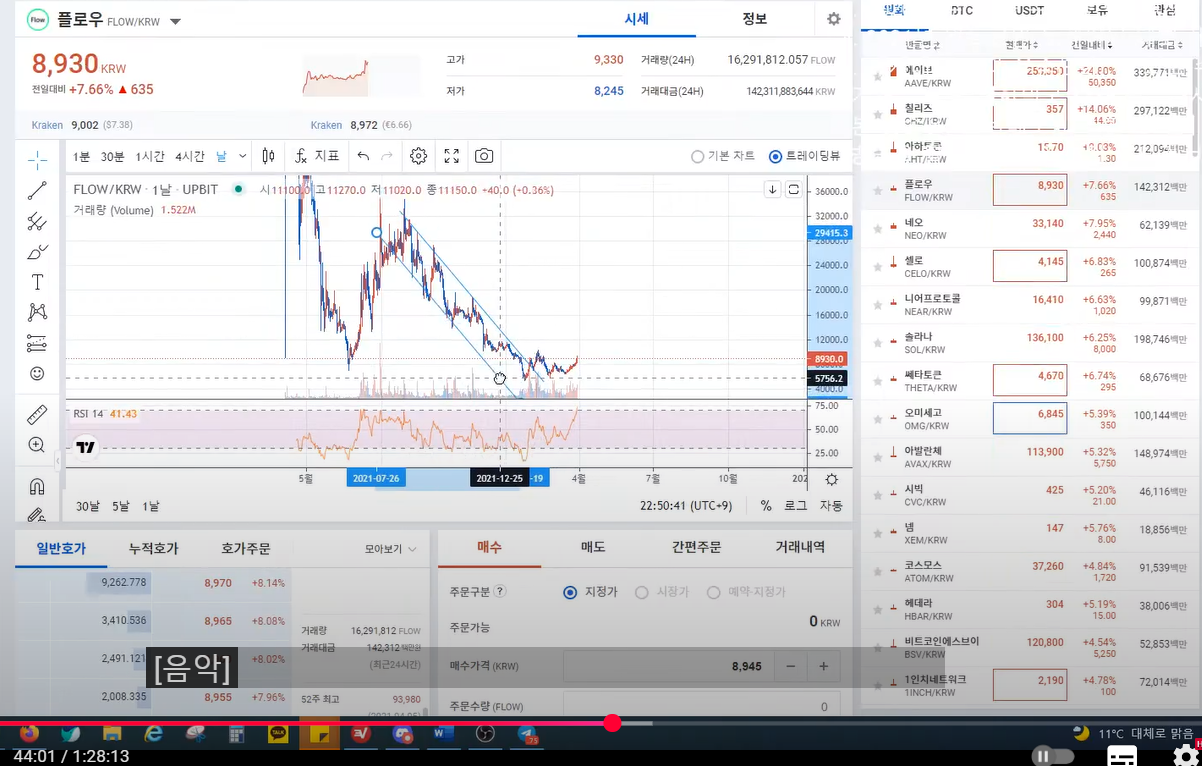This screenshot has height=766, width=1202.
Task: Toggle favorite star for 코스모스 ATOM/KRW
Action: point(878,570)
